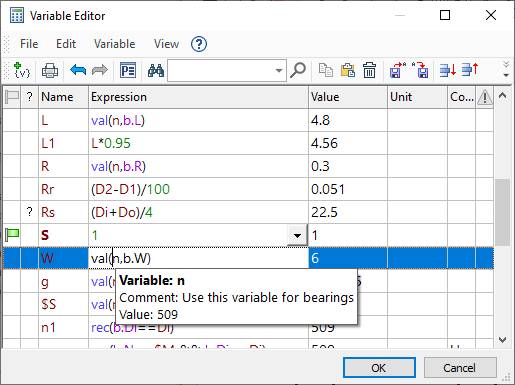
Task: Run search with the magnifying glass
Action: point(298,70)
